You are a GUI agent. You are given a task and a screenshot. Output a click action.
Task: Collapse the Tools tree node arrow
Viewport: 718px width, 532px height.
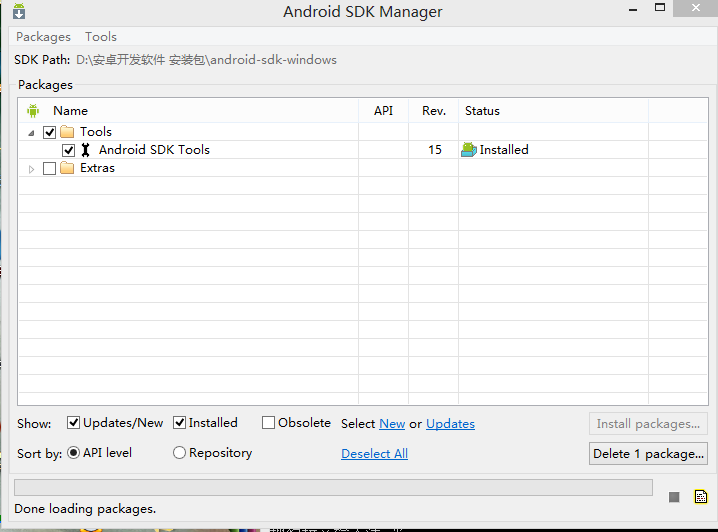pyautogui.click(x=31, y=133)
